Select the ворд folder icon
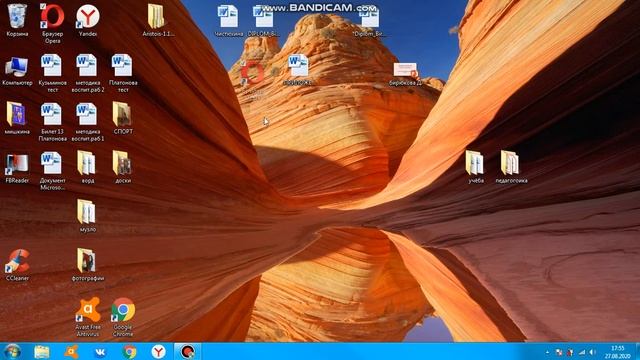640x360 pixels. 87,167
